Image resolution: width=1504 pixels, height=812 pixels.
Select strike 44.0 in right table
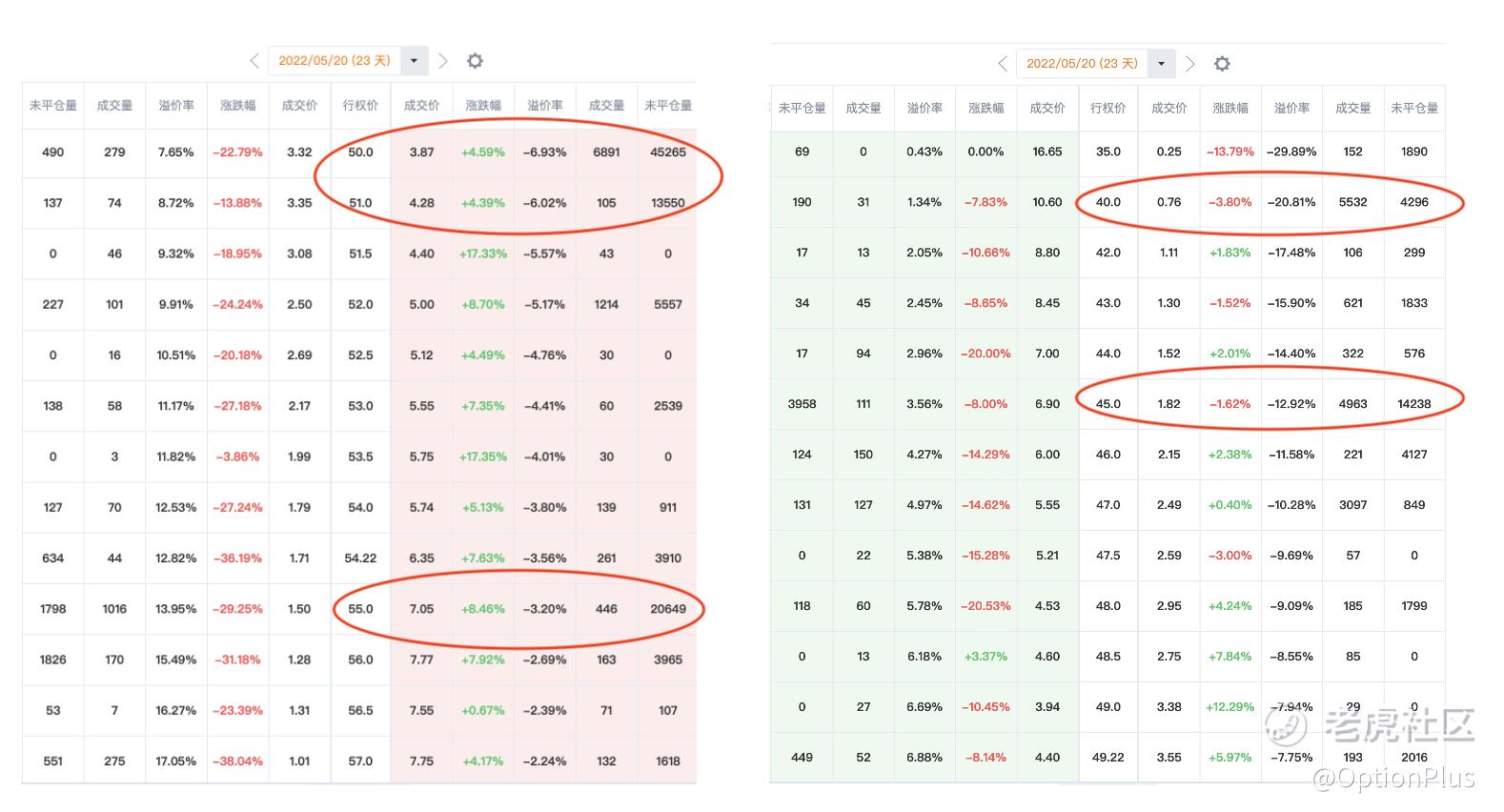tap(1108, 354)
